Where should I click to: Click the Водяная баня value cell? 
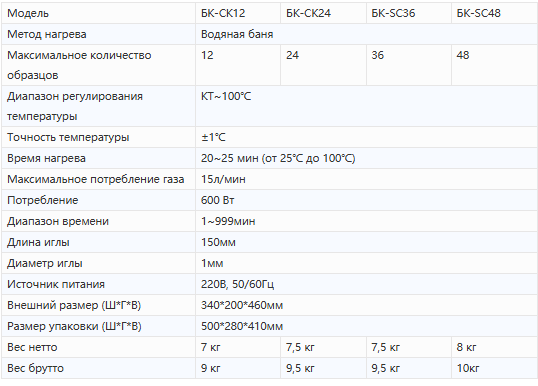[x=366, y=34]
